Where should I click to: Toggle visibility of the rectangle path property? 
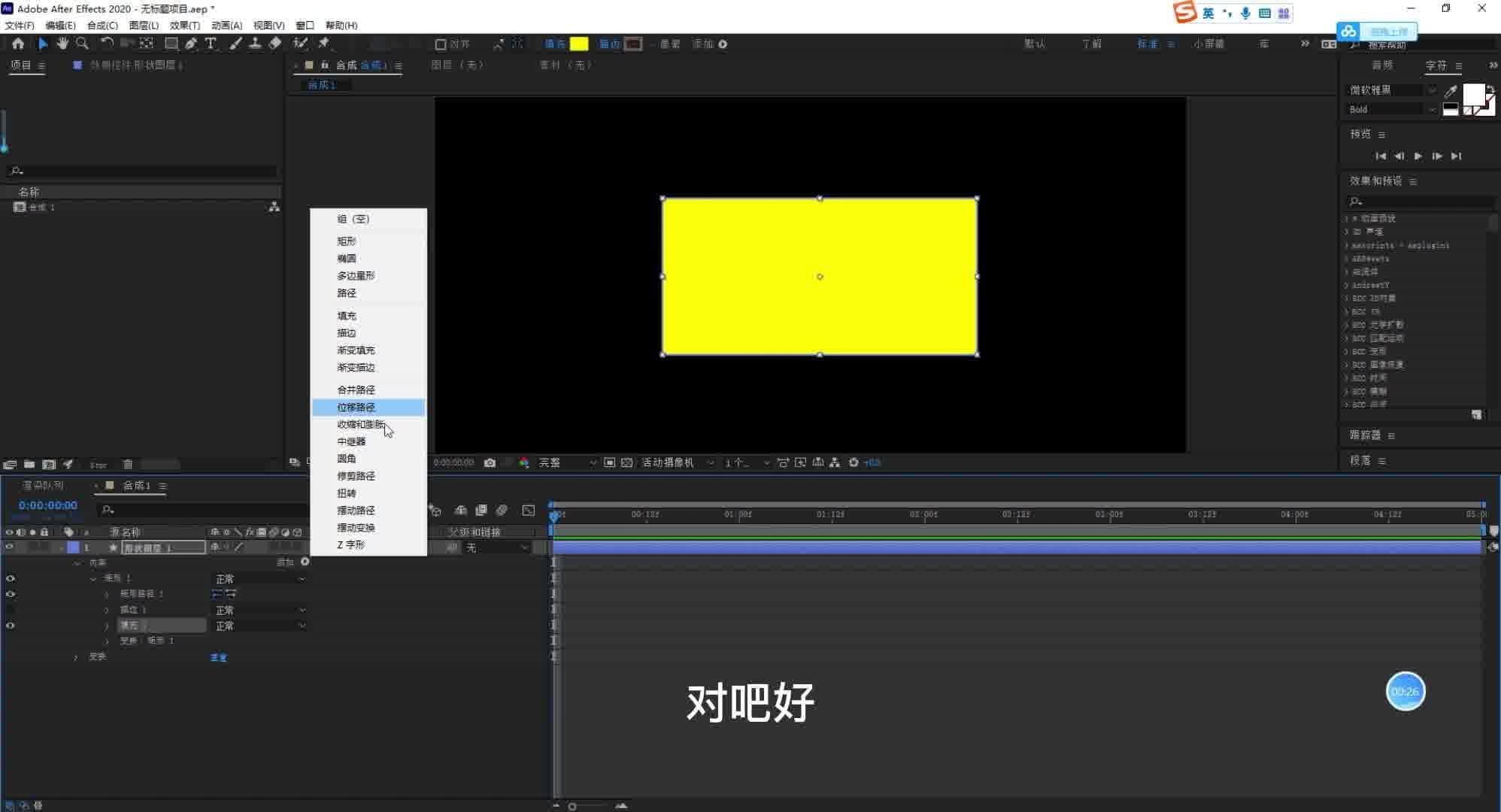(x=10, y=594)
